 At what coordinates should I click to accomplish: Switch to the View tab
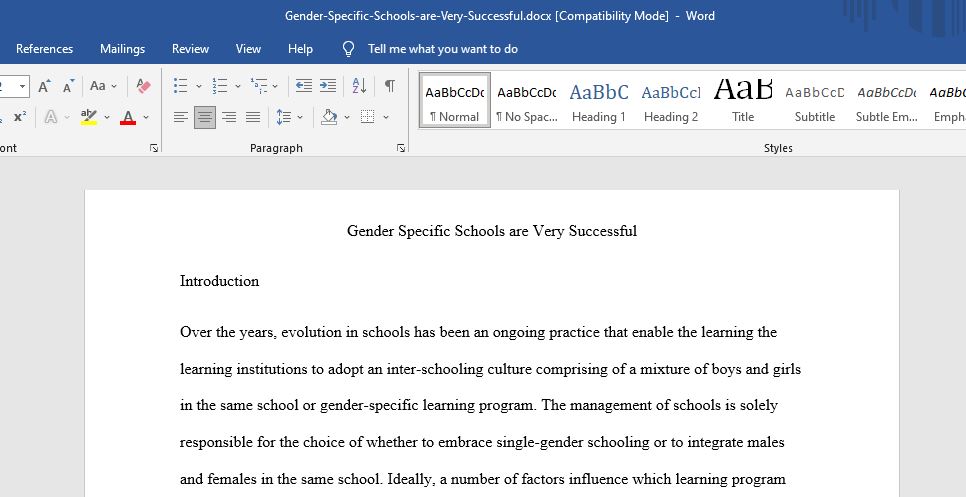pyautogui.click(x=248, y=49)
